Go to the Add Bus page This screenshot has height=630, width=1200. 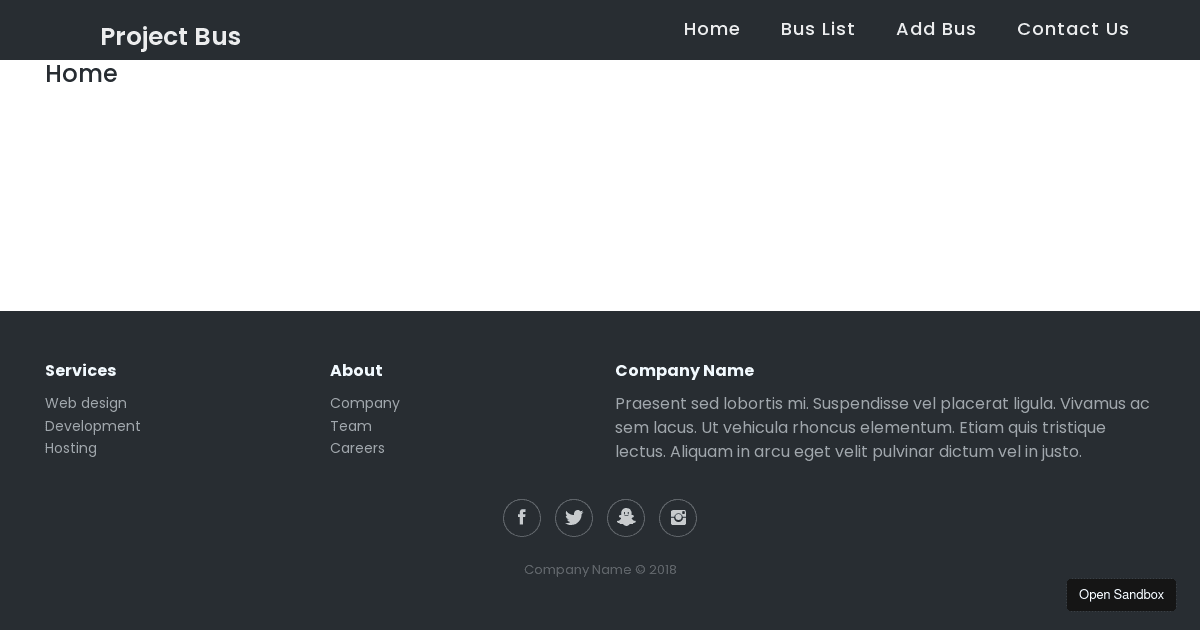click(936, 29)
